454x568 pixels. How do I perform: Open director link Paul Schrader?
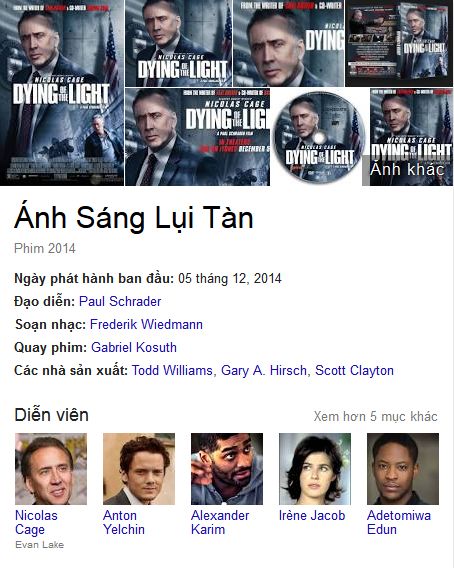pyautogui.click(x=120, y=301)
